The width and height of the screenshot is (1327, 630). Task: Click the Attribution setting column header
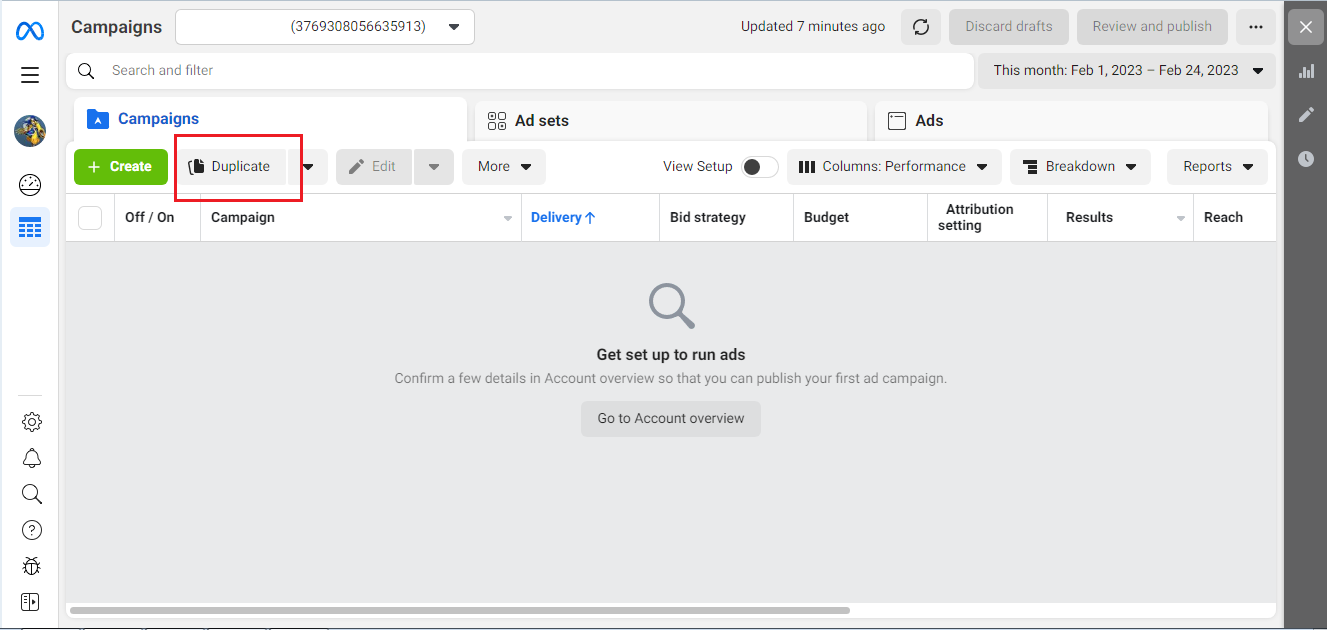click(988, 218)
